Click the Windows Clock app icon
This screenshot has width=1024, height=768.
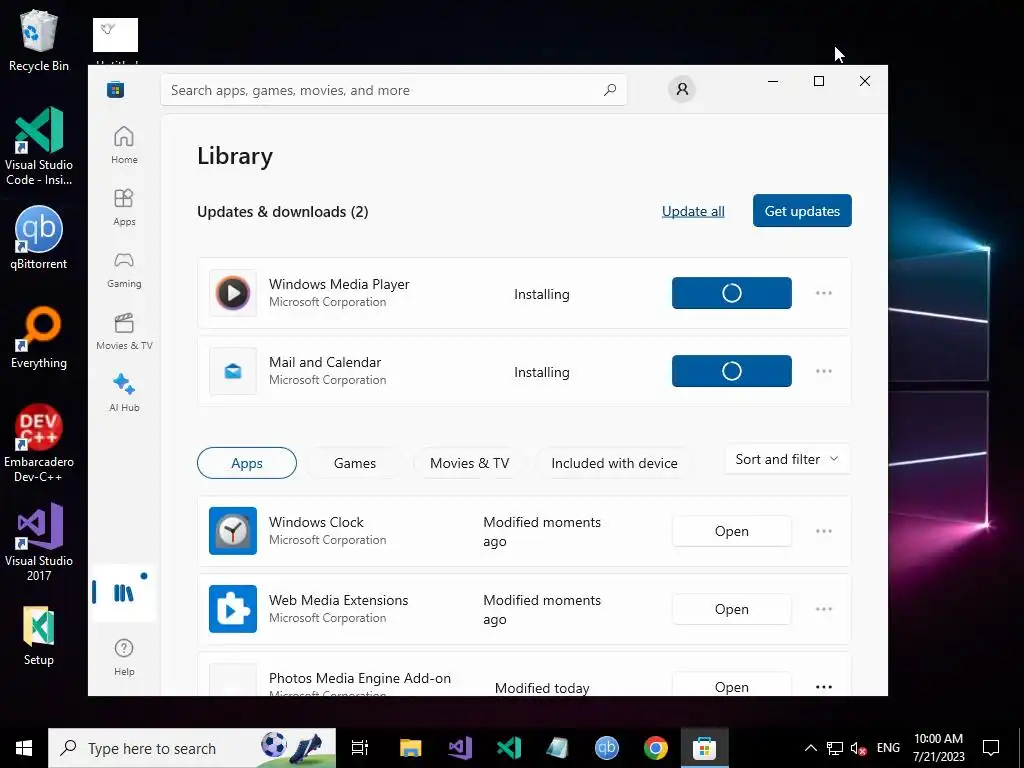pyautogui.click(x=233, y=531)
